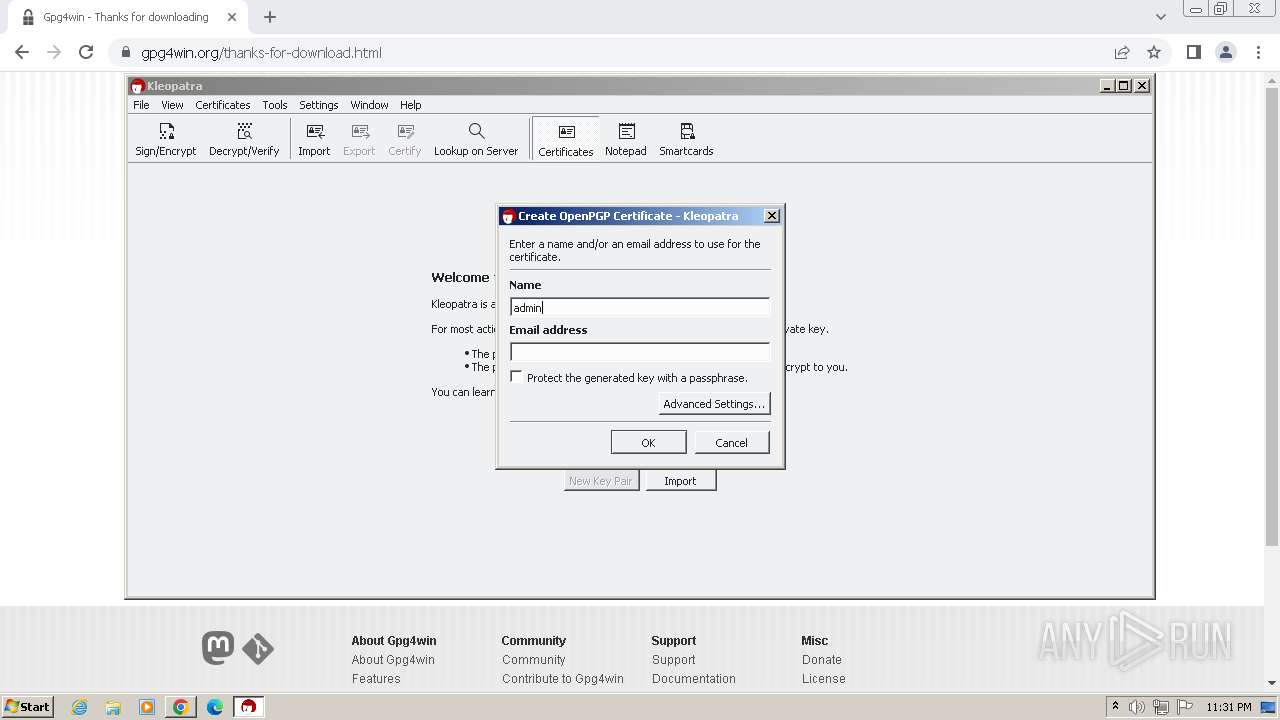Show hidden system tray icons
1280x720 pixels.
pos(1115,706)
